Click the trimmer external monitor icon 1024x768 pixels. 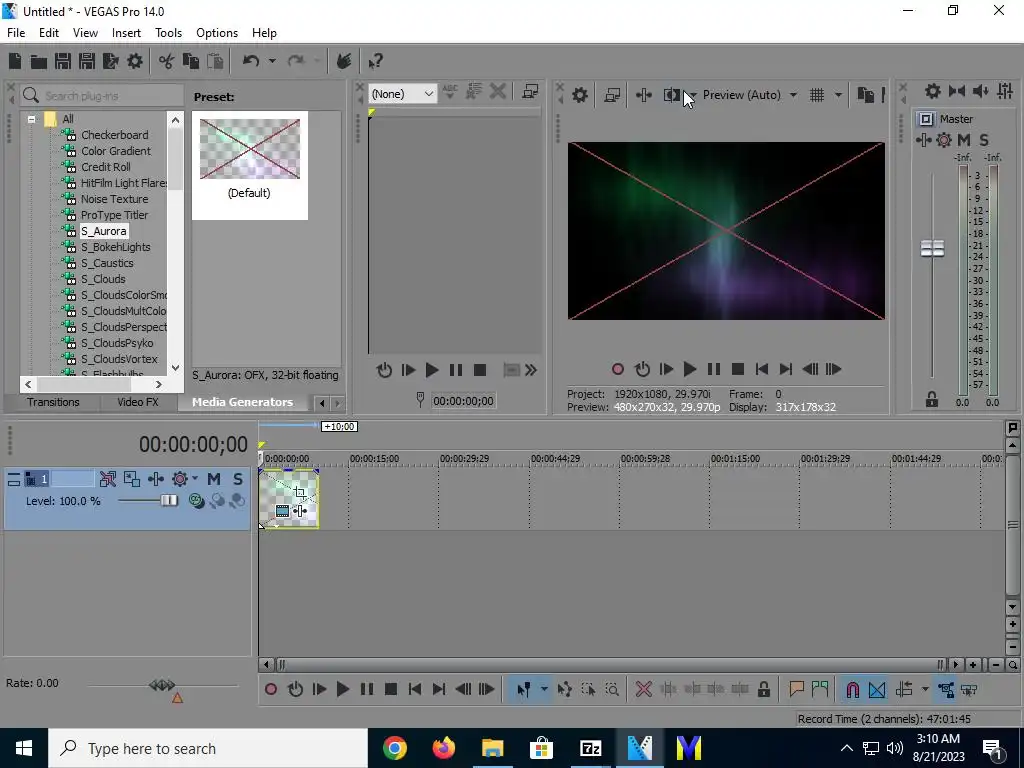[x=530, y=92]
